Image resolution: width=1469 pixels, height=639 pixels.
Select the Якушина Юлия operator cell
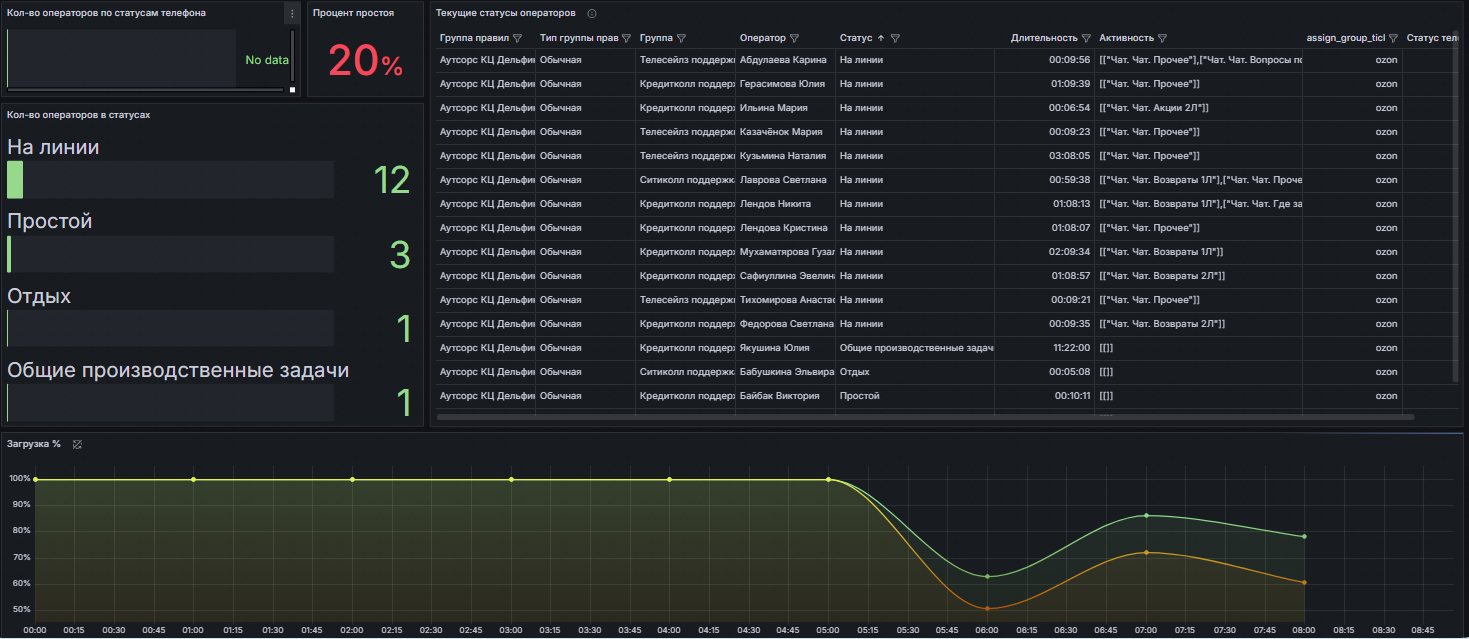(772, 348)
